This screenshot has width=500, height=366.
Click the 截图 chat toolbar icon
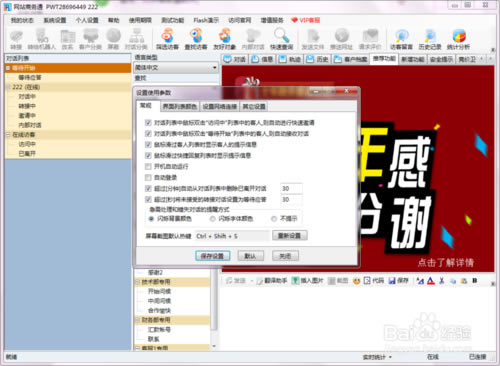pos(338,281)
